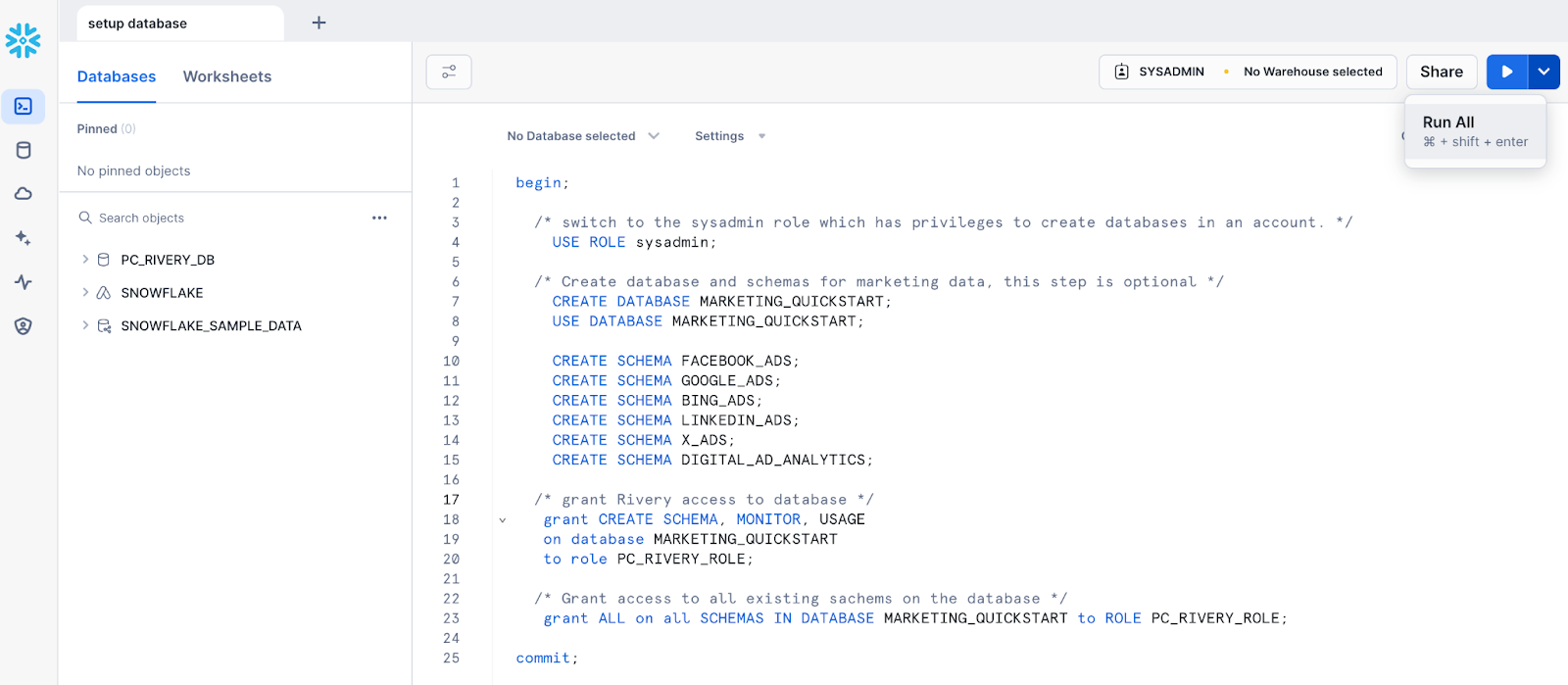Click the Share button
Screen dimensions: 1568x685
(1442, 72)
